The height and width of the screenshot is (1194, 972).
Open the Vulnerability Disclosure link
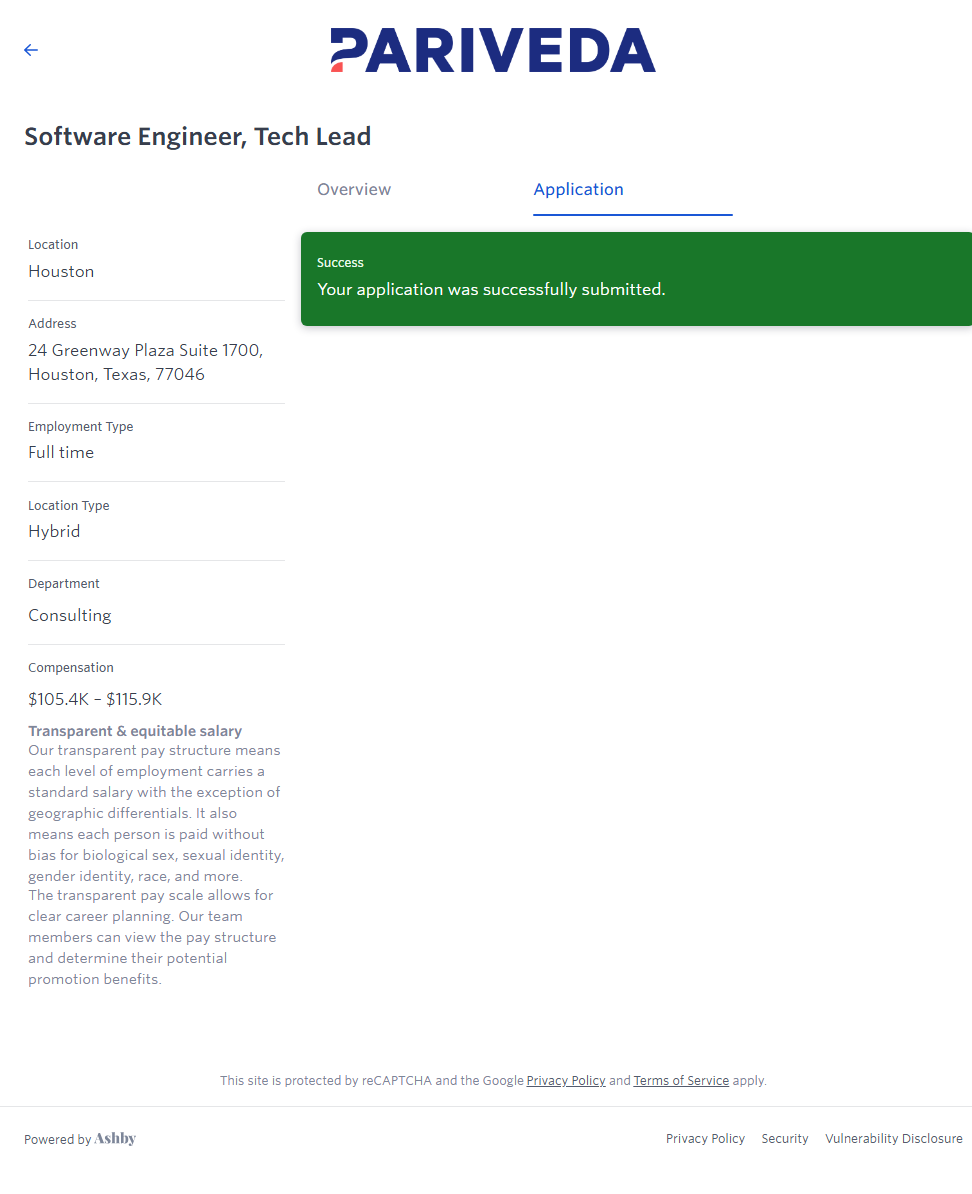pyautogui.click(x=893, y=1139)
